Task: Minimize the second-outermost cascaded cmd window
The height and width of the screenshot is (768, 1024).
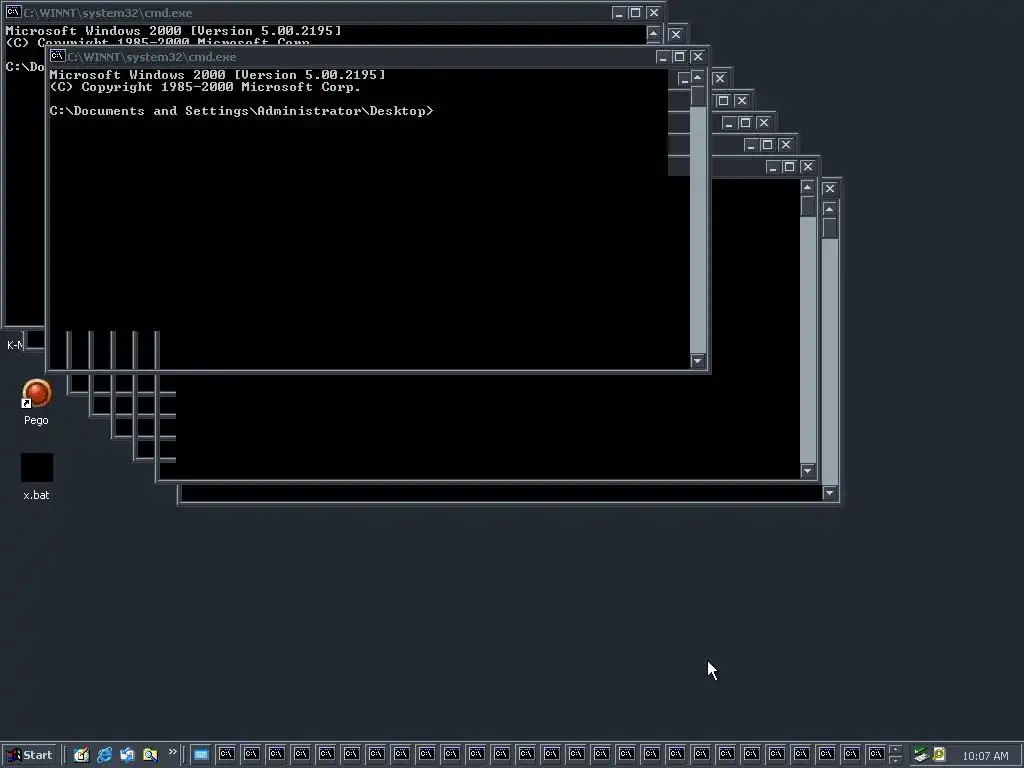Action: click(773, 167)
